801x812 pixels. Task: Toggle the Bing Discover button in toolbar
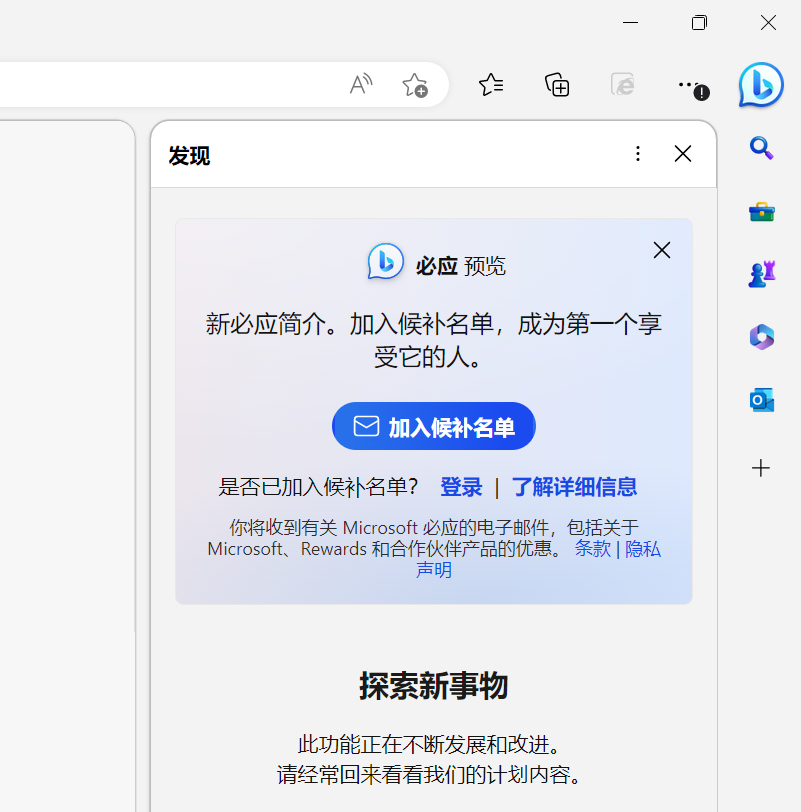click(x=761, y=85)
